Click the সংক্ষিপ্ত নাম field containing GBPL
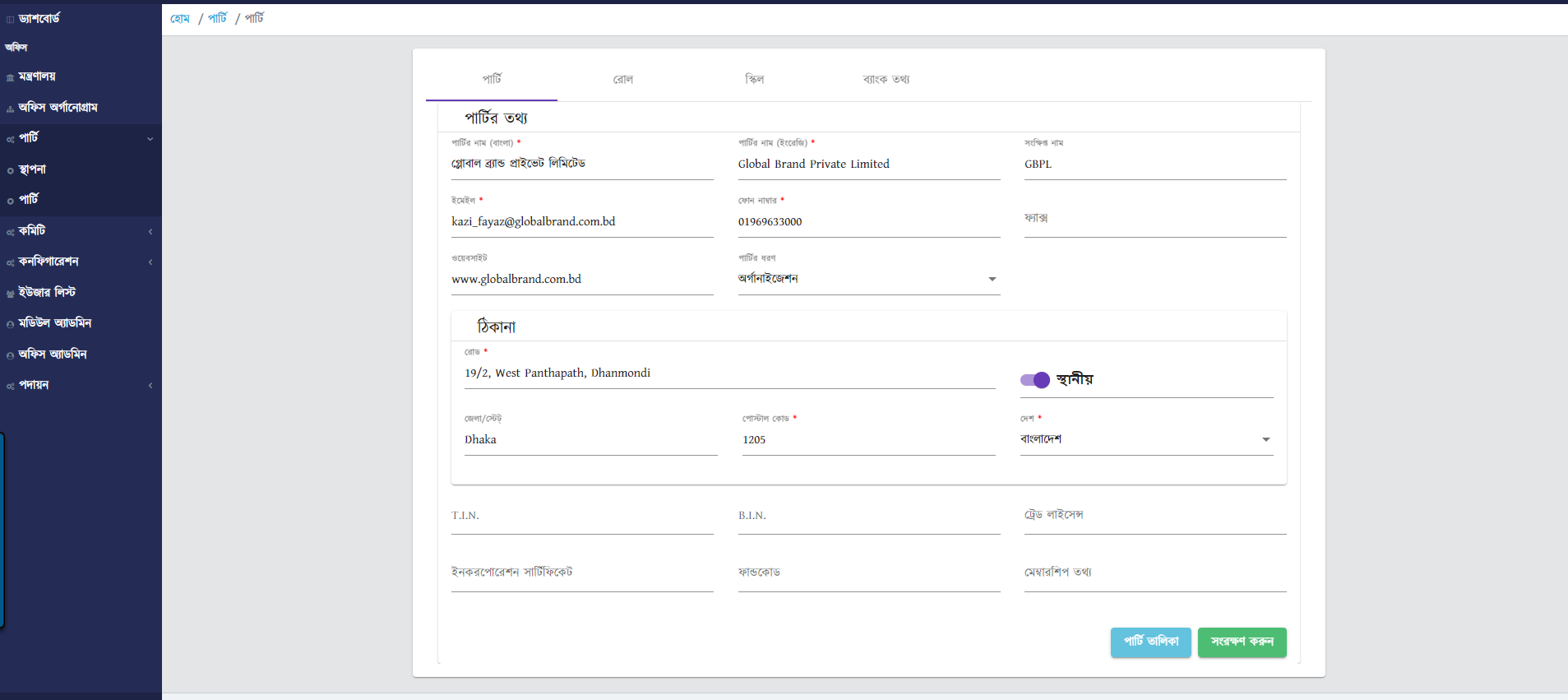 pyautogui.click(x=1155, y=164)
